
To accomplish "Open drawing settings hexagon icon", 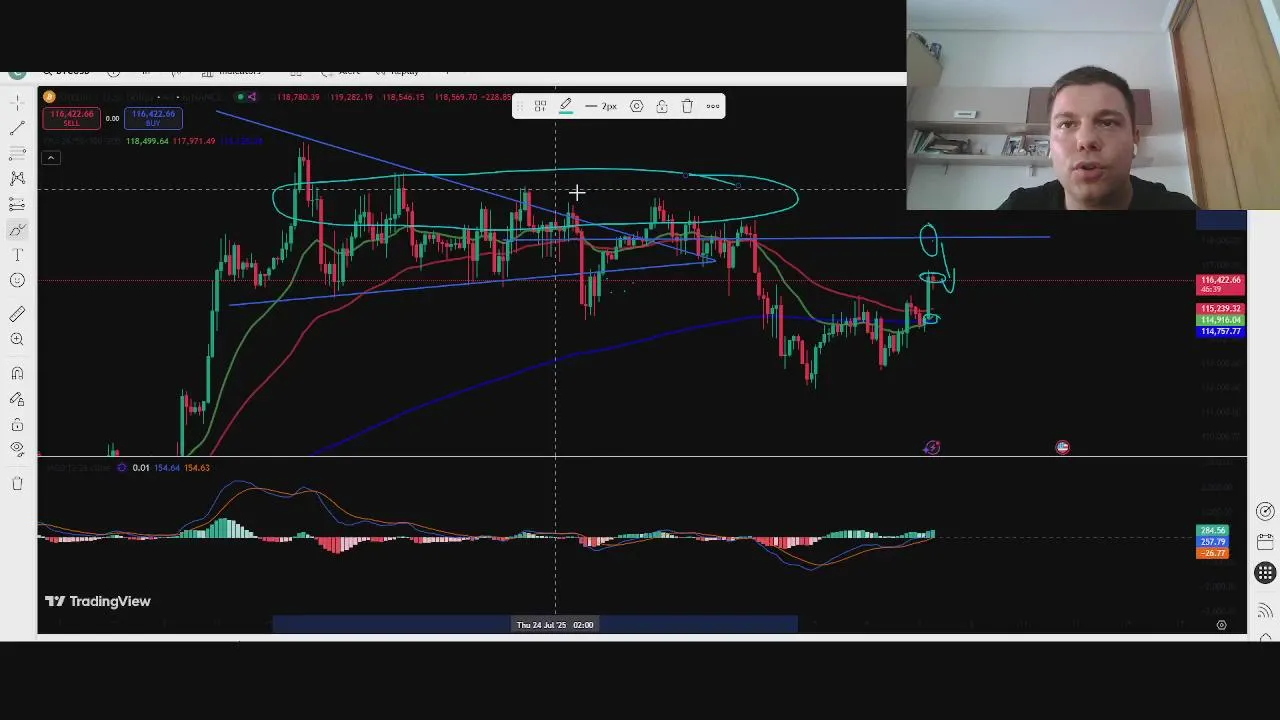I will 636,106.
